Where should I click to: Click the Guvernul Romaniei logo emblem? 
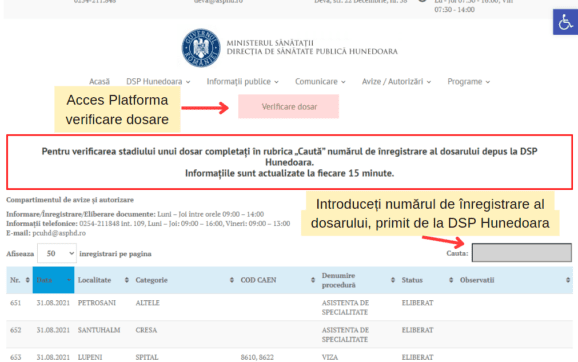(201, 48)
